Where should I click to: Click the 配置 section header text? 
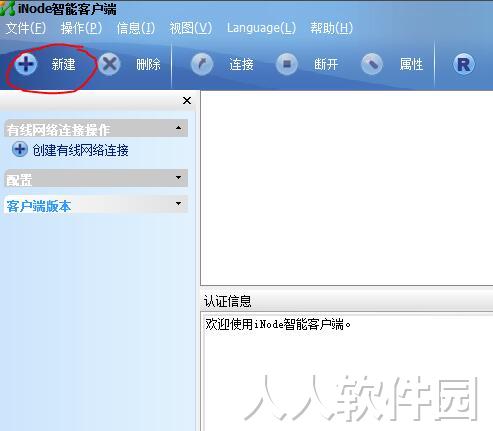point(19,180)
